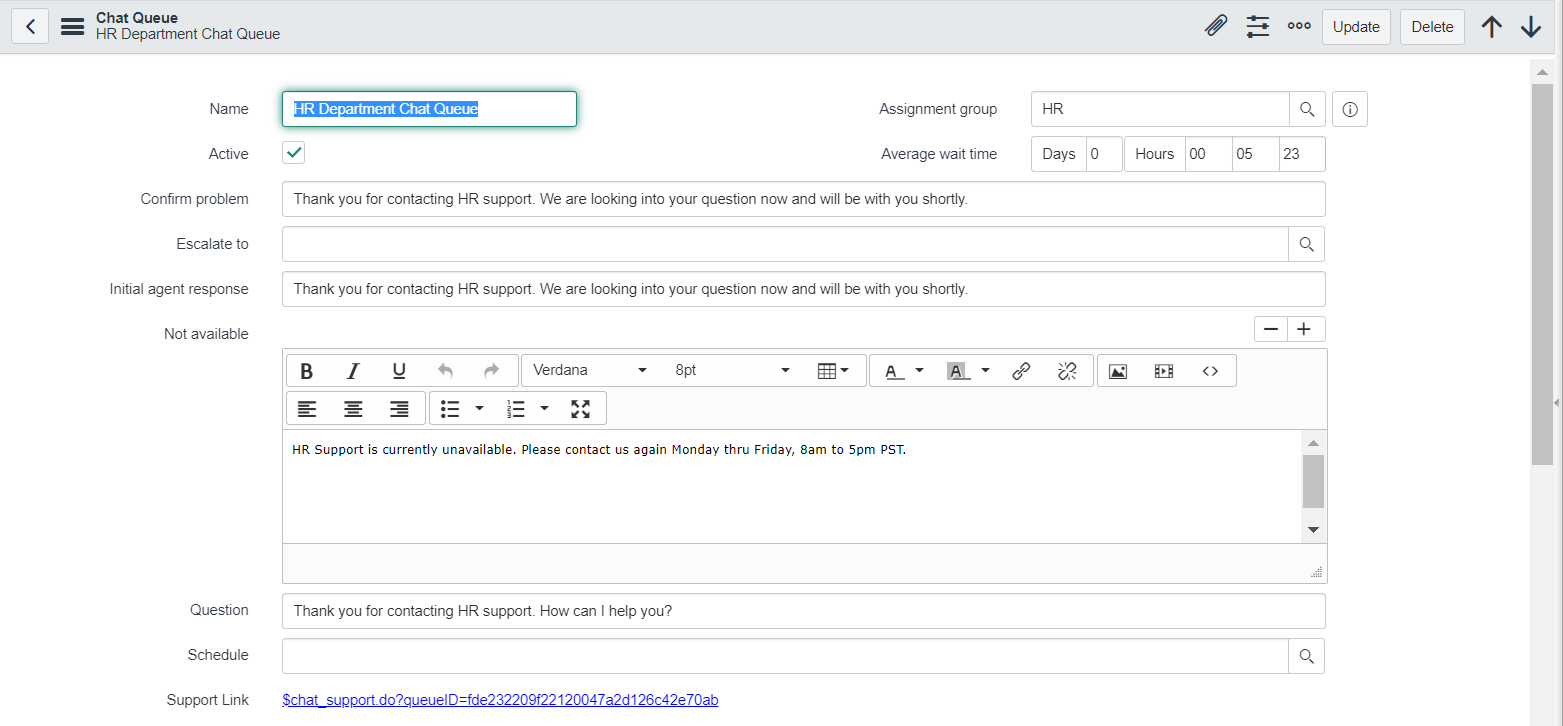
Task: Look up Assignment group with magnifier
Action: (1307, 109)
